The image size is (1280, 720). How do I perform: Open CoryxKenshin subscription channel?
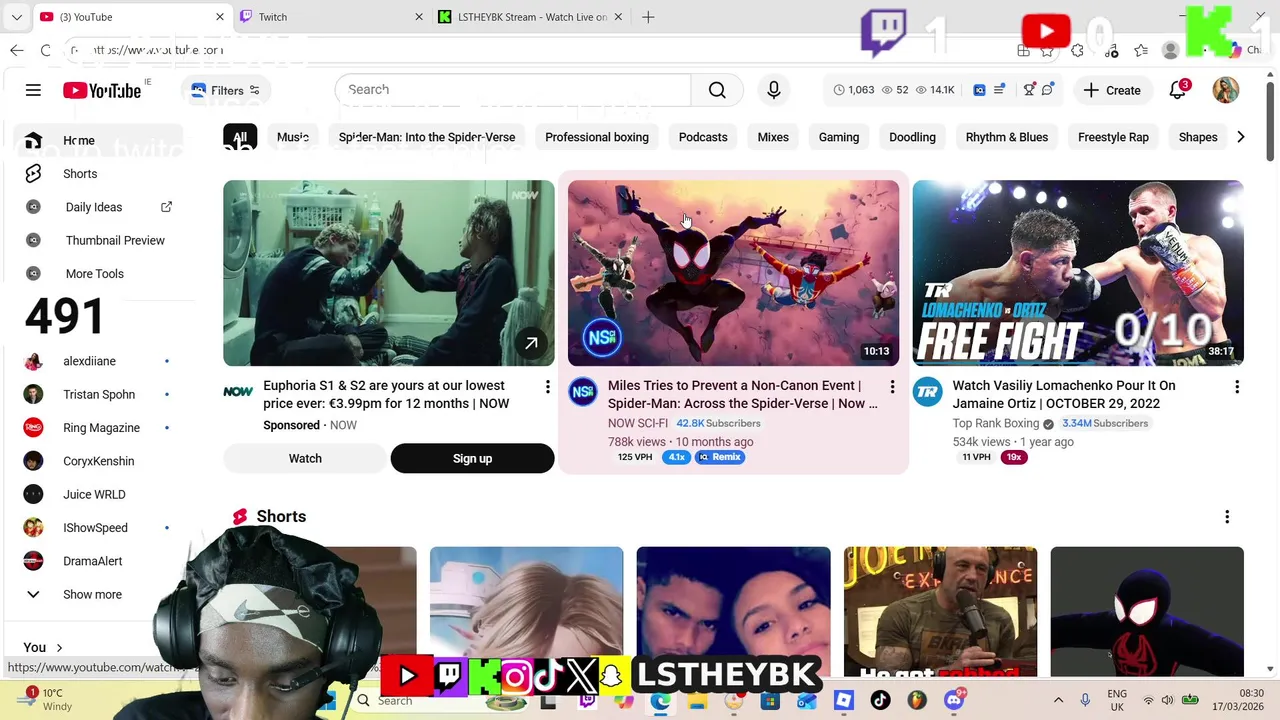pyautogui.click(x=98, y=461)
